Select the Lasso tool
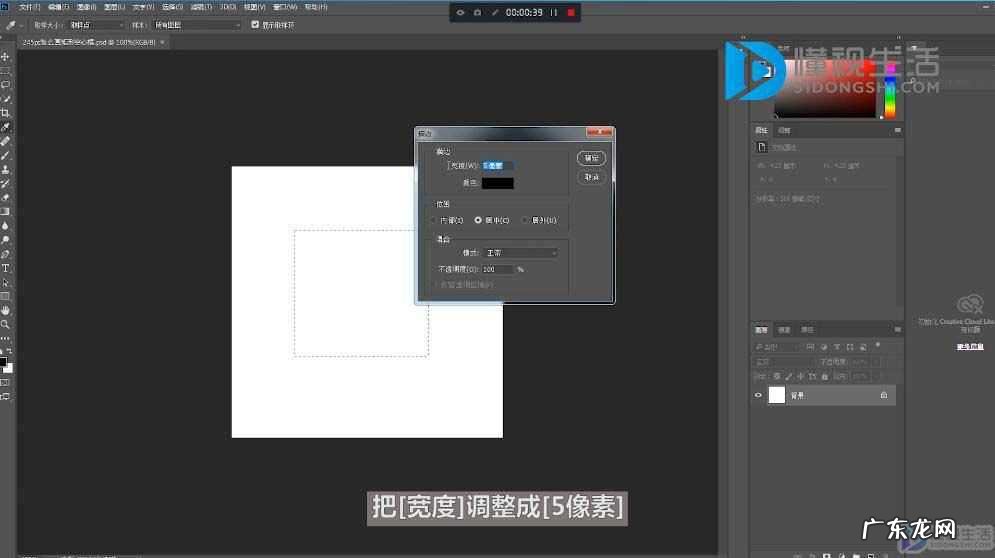 tap(6, 85)
